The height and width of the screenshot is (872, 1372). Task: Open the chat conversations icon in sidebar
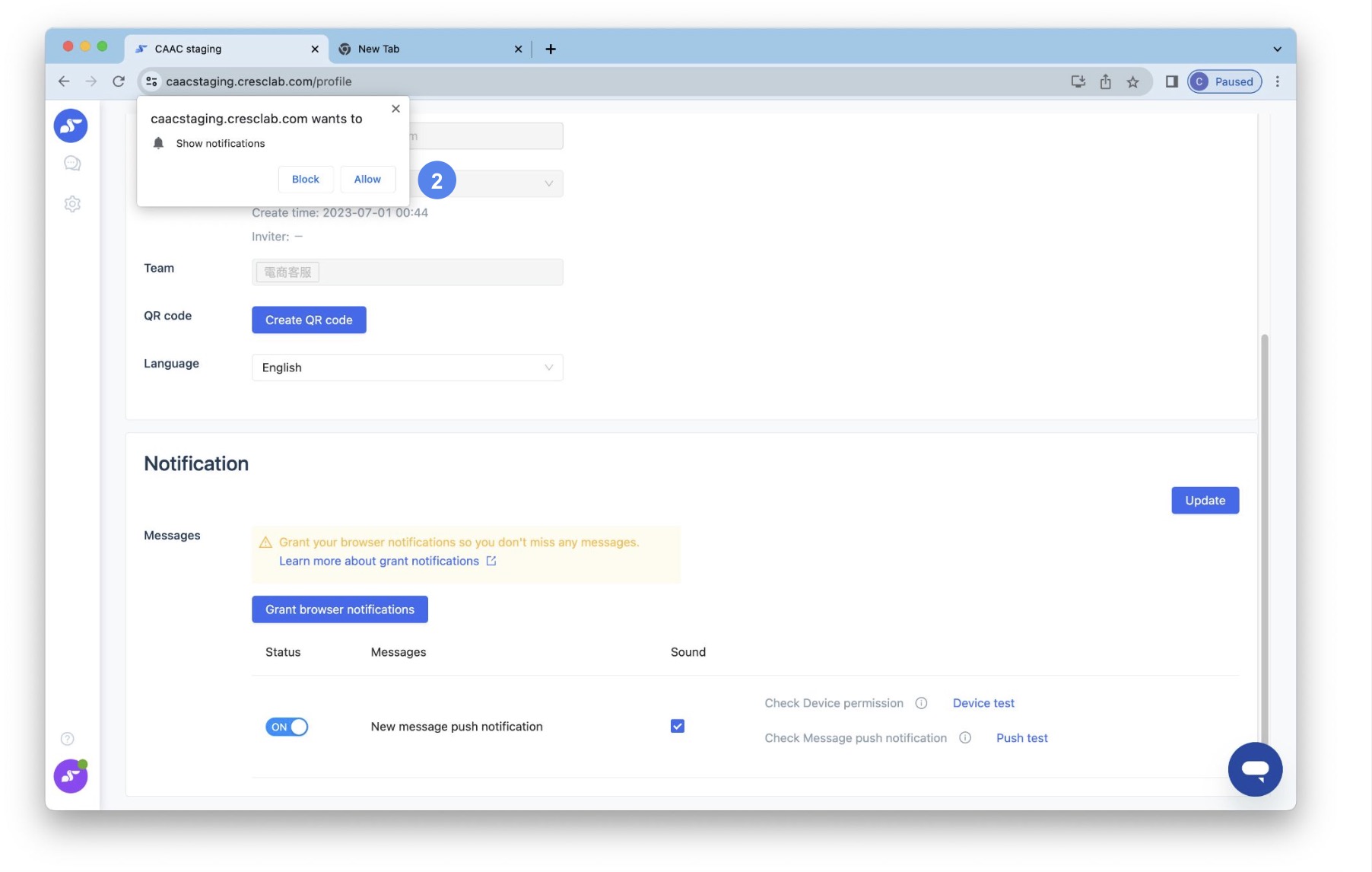coord(72,164)
